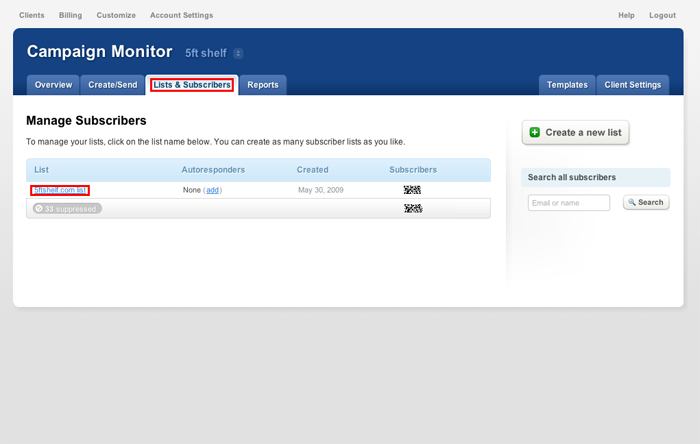
Task: Click the suppressed circle icon in the 33 badge
Action: coord(39,208)
